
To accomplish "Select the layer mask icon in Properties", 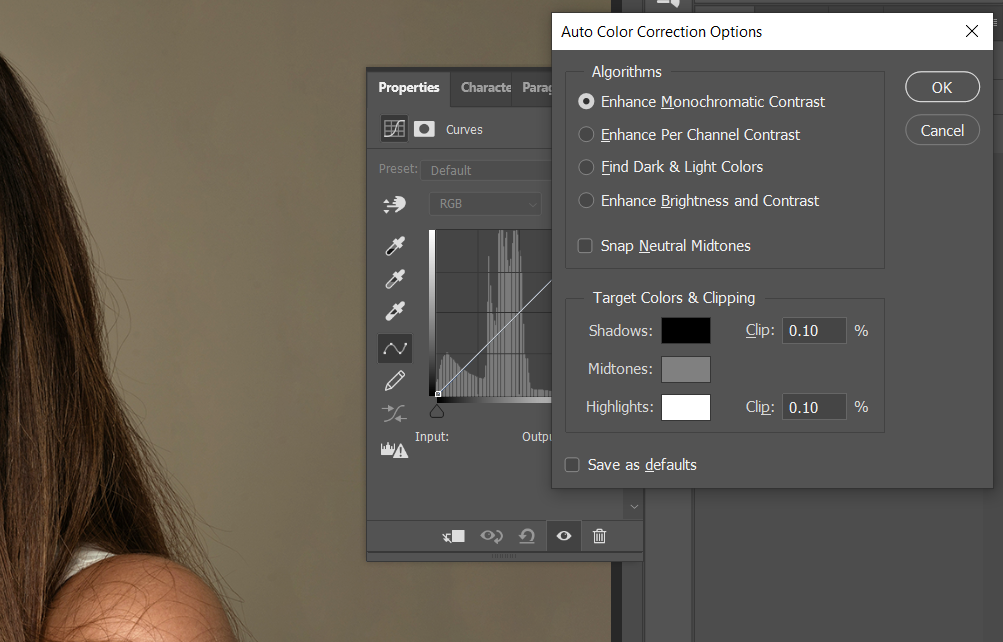I will tap(424, 129).
